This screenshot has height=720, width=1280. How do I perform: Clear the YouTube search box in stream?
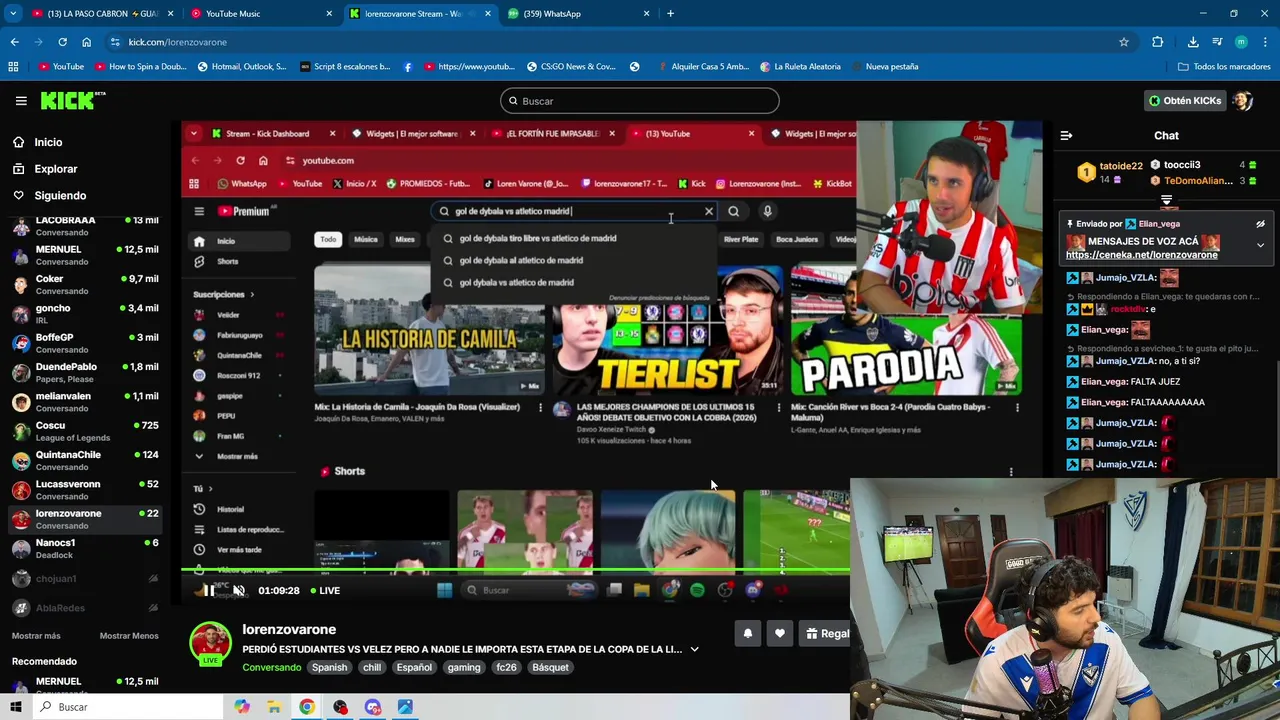coord(709,211)
